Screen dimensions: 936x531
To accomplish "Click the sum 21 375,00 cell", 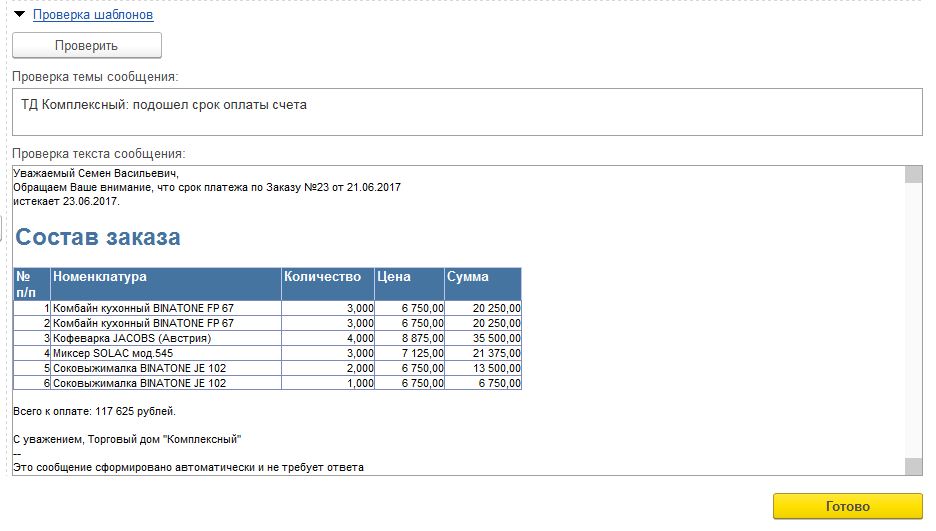I will (483, 353).
